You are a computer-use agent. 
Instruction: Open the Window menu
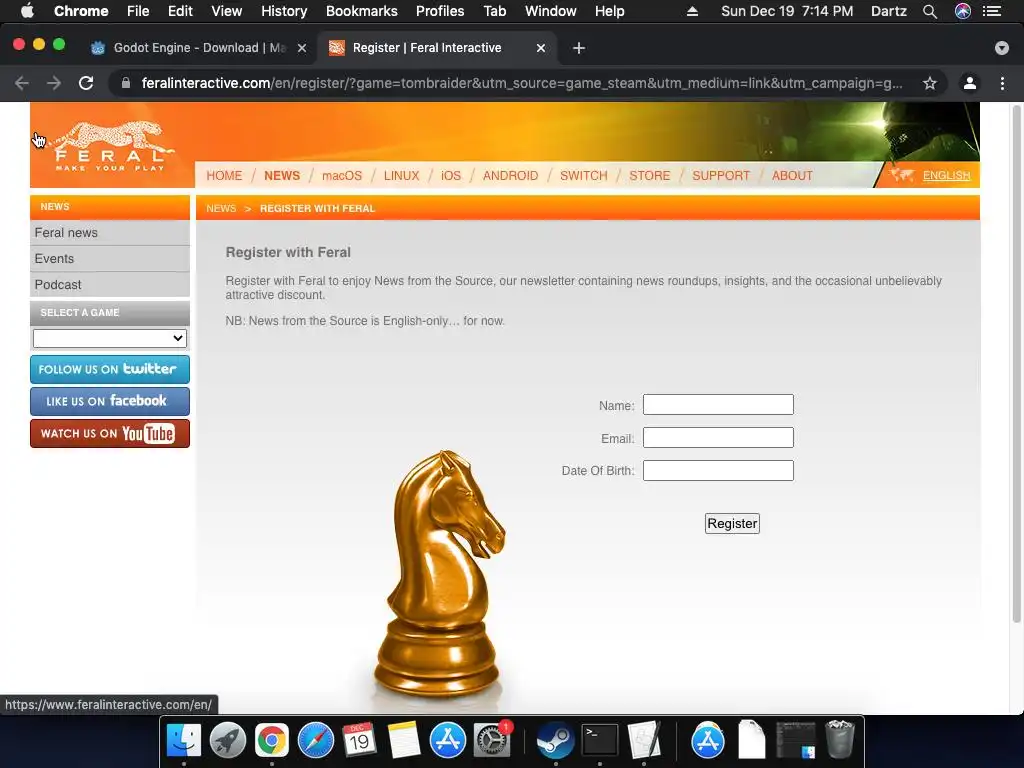pyautogui.click(x=551, y=11)
